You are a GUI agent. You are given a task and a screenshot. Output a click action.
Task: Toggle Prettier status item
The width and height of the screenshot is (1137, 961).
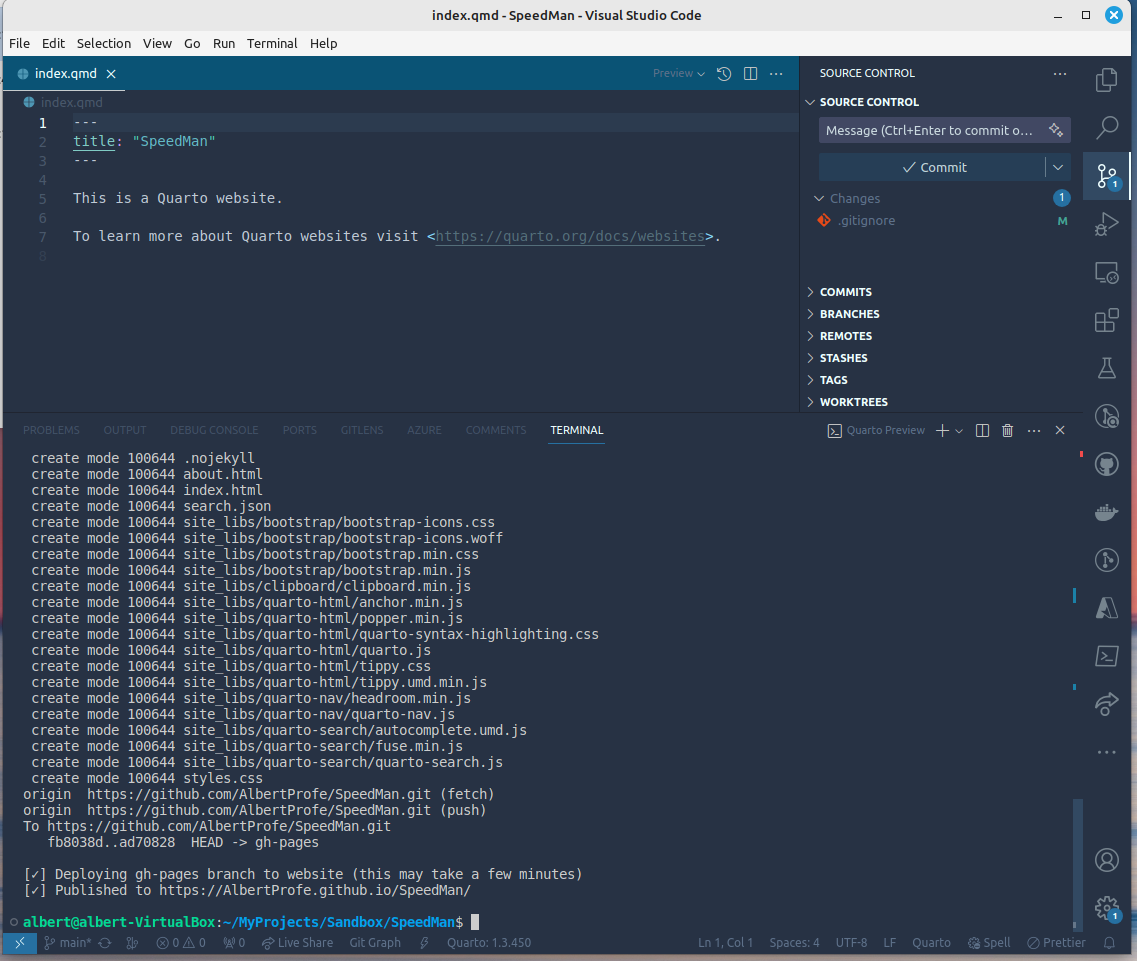1057,943
